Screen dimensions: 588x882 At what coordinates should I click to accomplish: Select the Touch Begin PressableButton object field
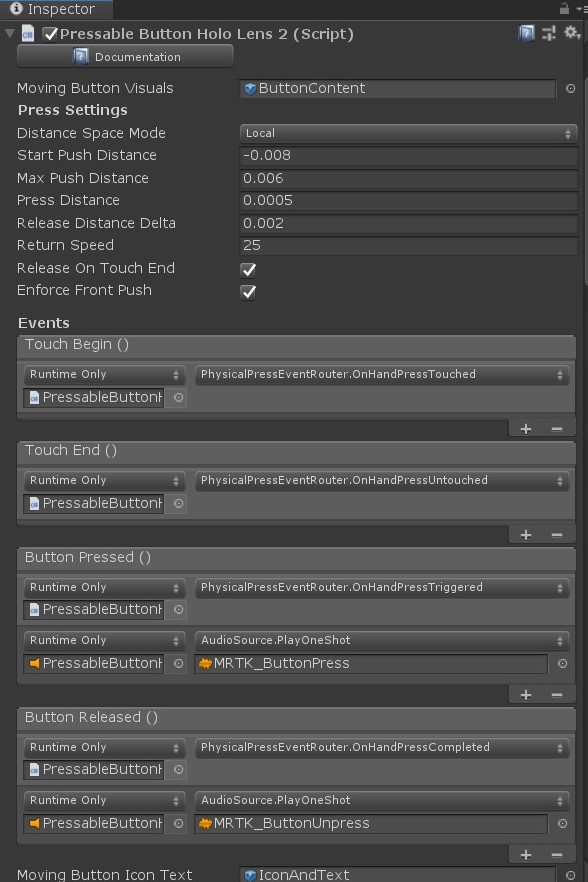click(94, 398)
